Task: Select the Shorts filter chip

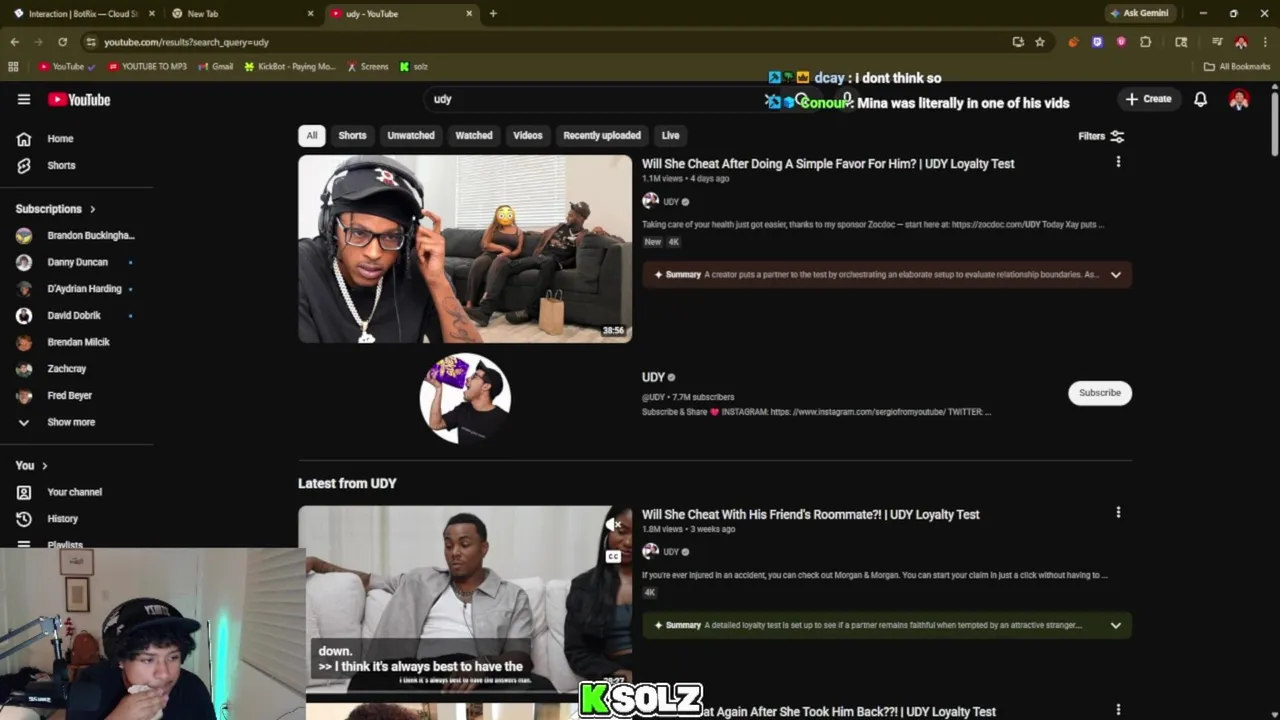Action: point(352,135)
